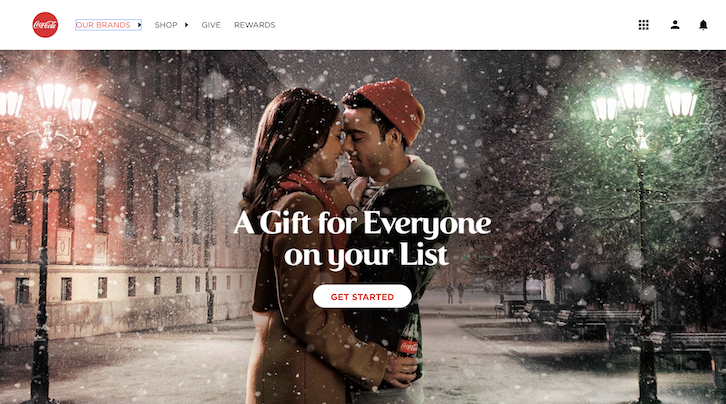Image resolution: width=726 pixels, height=404 pixels.
Task: Click the Coca-Cola logo home icon
Action: [x=45, y=25]
